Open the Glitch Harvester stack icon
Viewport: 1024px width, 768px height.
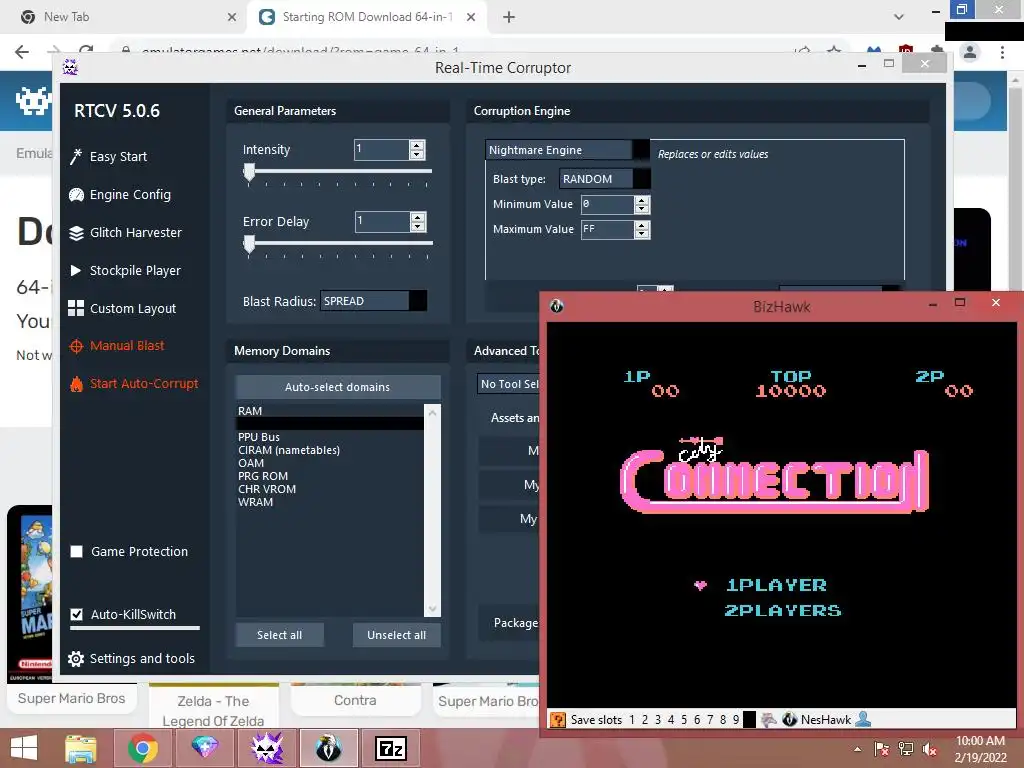[x=76, y=232]
